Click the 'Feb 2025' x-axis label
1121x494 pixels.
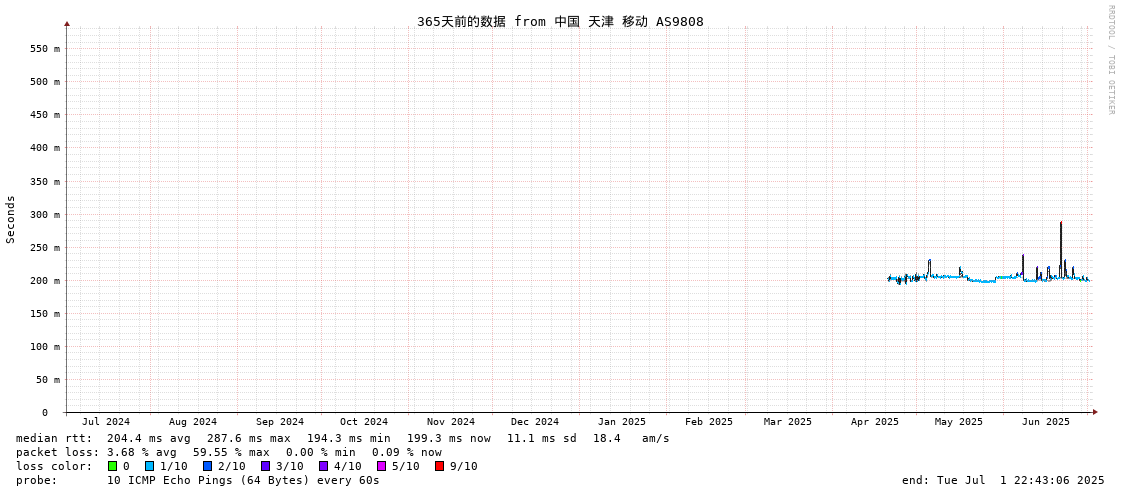[708, 422]
